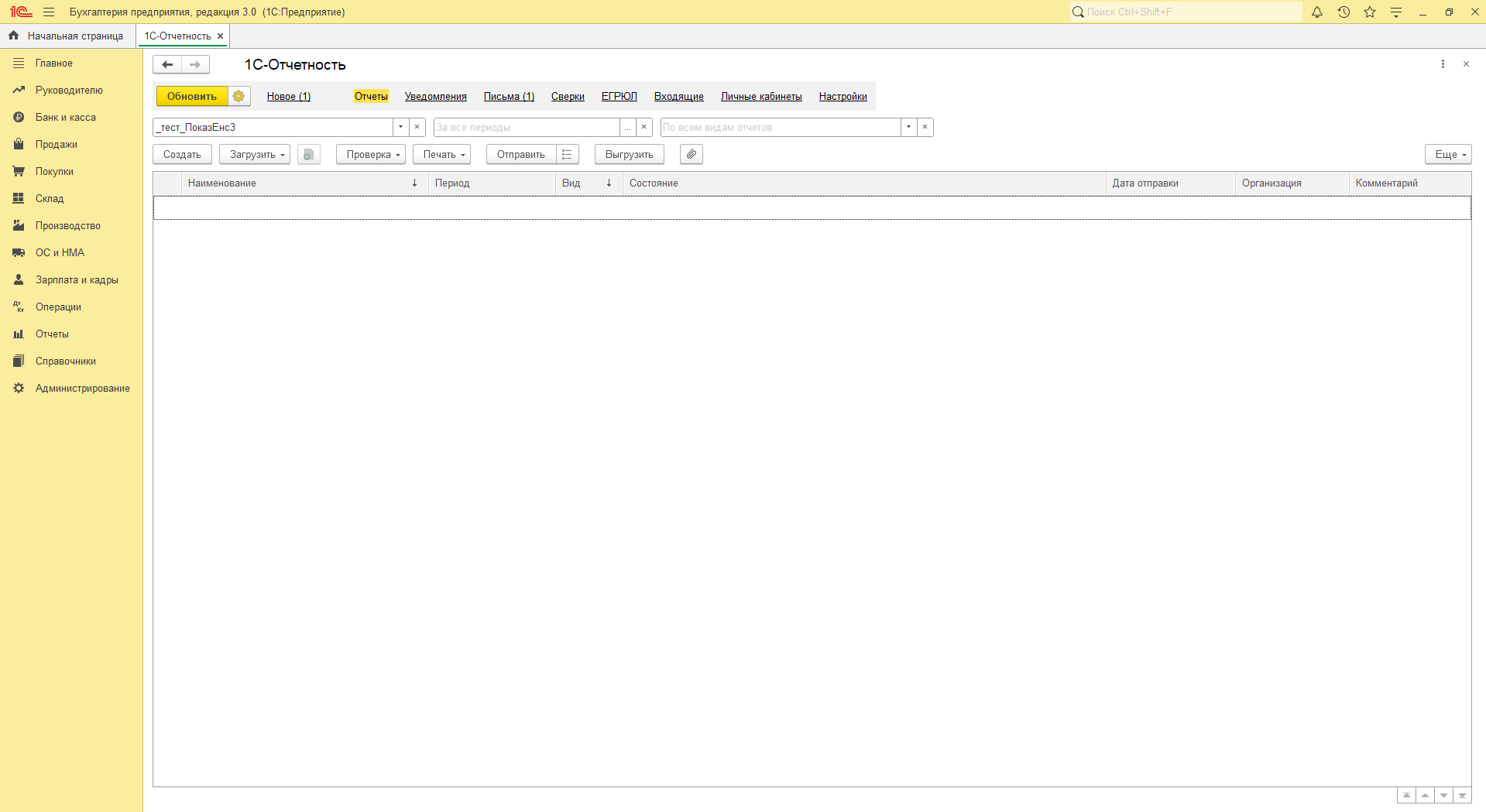Open the Письма (1) link

[x=509, y=96]
